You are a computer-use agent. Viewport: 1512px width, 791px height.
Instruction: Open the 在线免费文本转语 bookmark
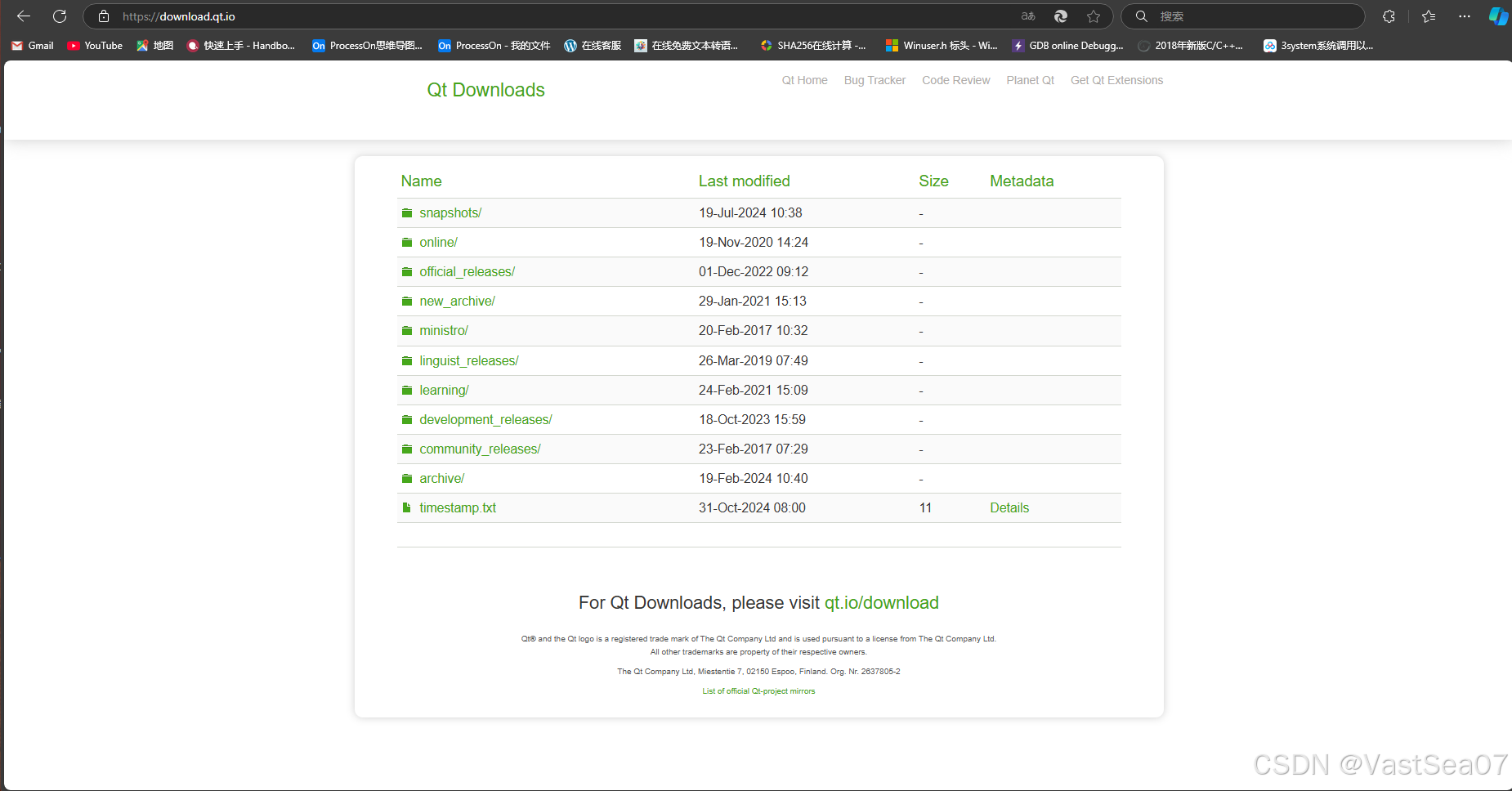click(x=687, y=46)
